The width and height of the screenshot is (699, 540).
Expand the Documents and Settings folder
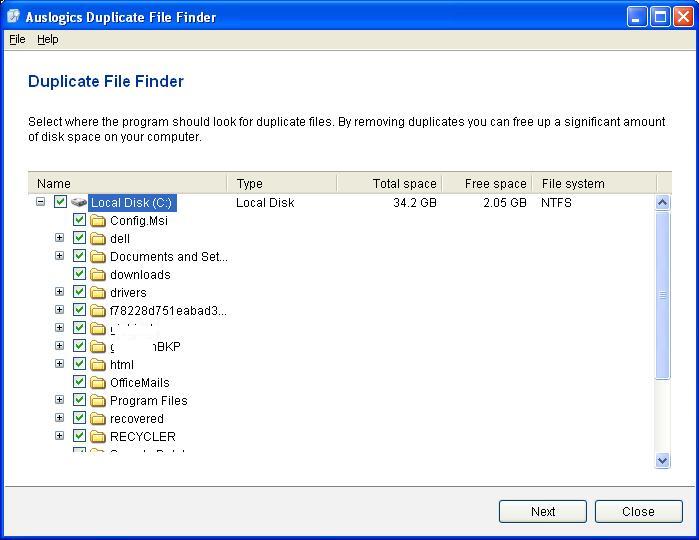click(x=59, y=256)
